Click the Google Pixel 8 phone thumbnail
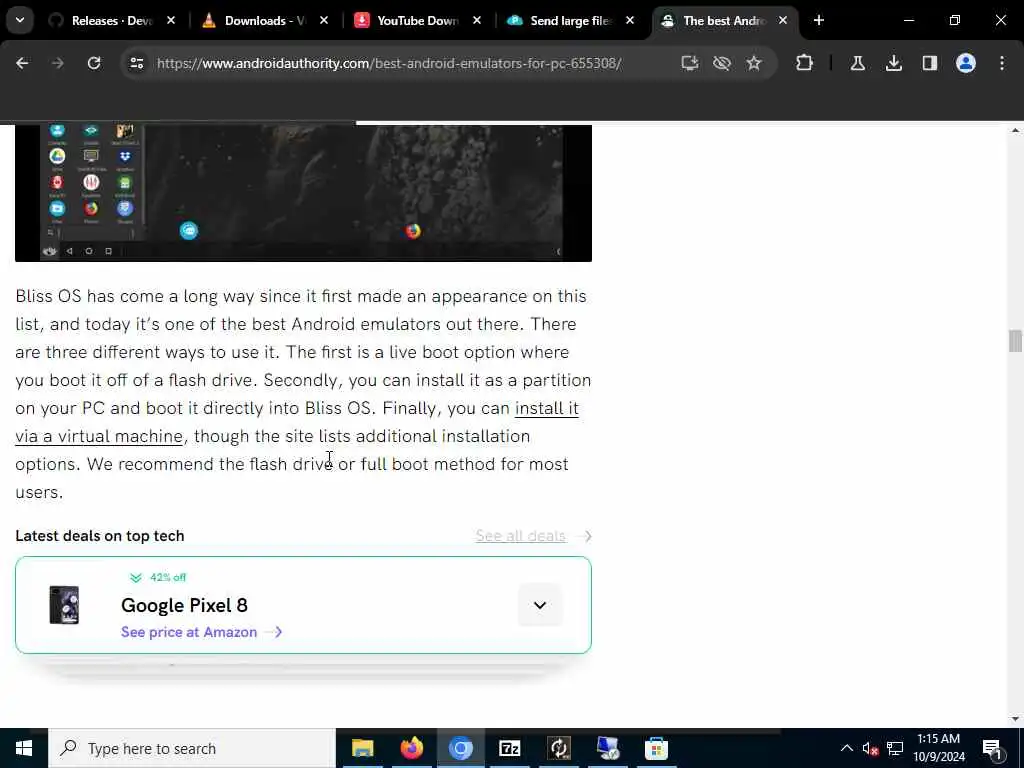1024x768 pixels. pos(64,605)
